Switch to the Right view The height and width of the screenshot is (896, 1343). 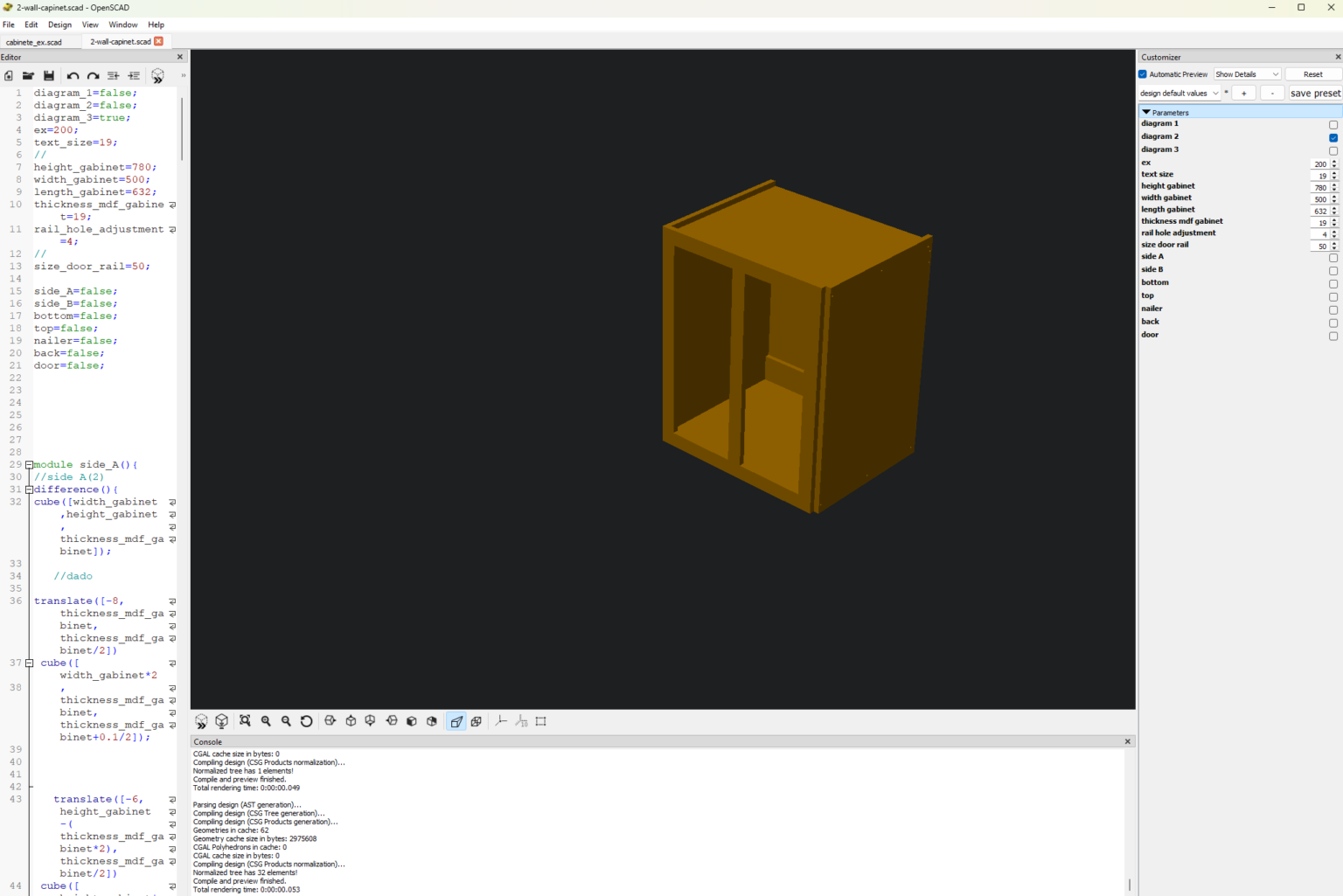point(330,721)
